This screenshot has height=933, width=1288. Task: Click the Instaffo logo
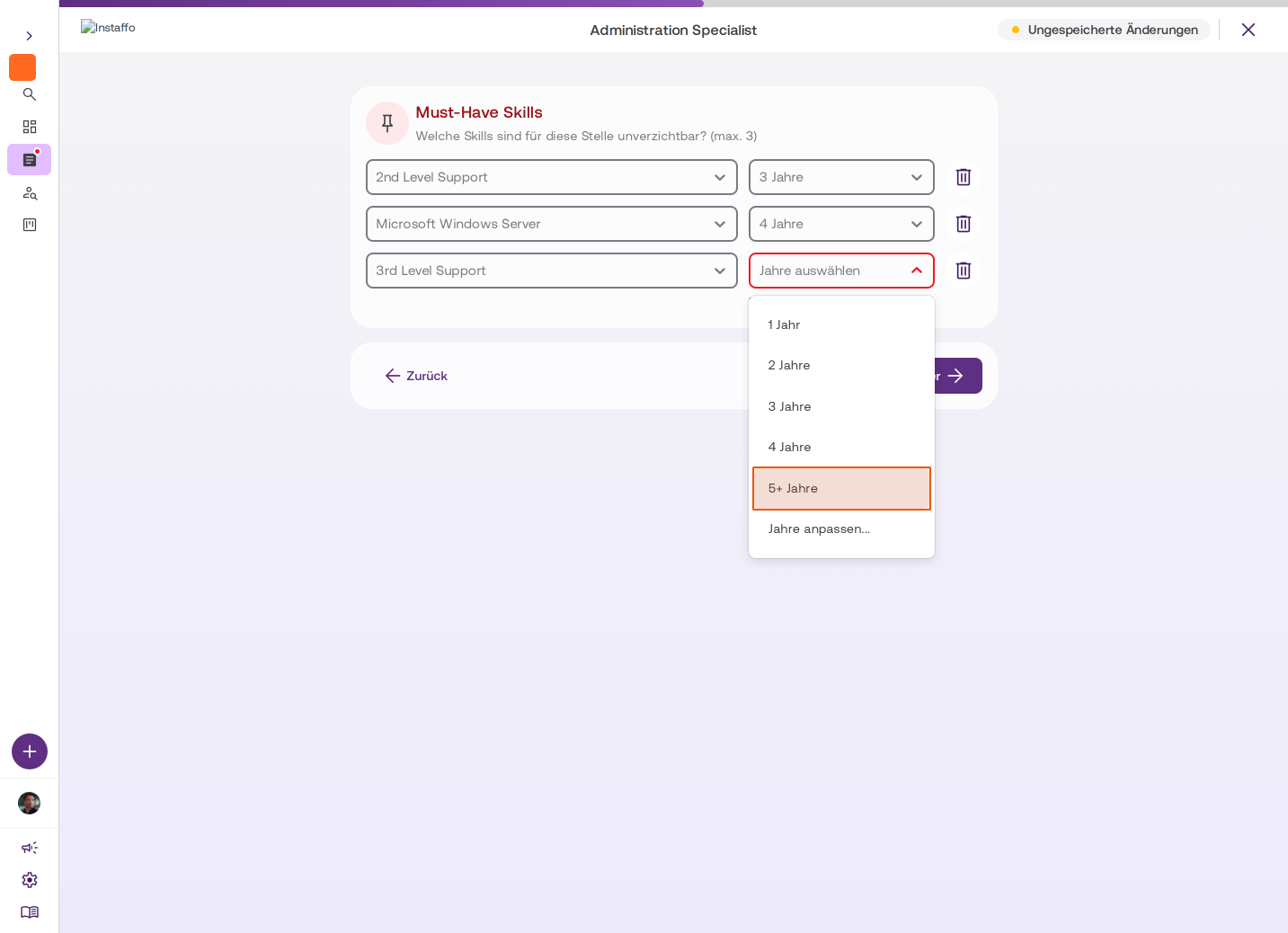pos(108,27)
